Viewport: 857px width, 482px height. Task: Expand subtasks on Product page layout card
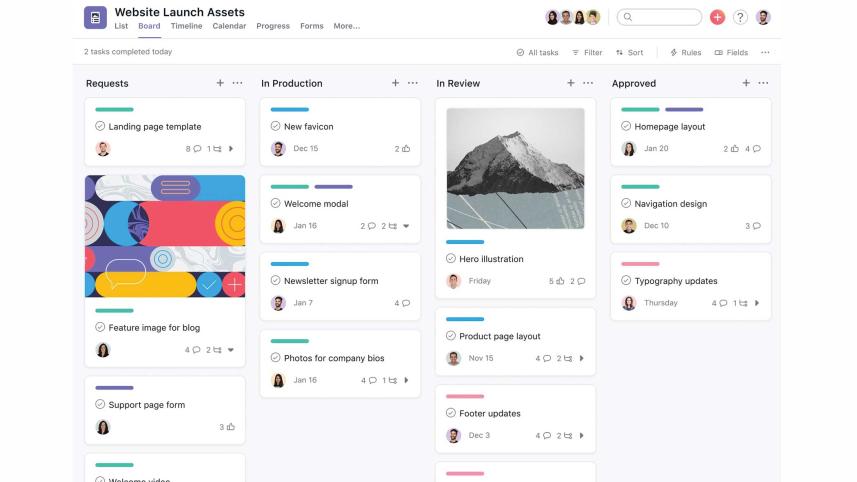coord(582,358)
